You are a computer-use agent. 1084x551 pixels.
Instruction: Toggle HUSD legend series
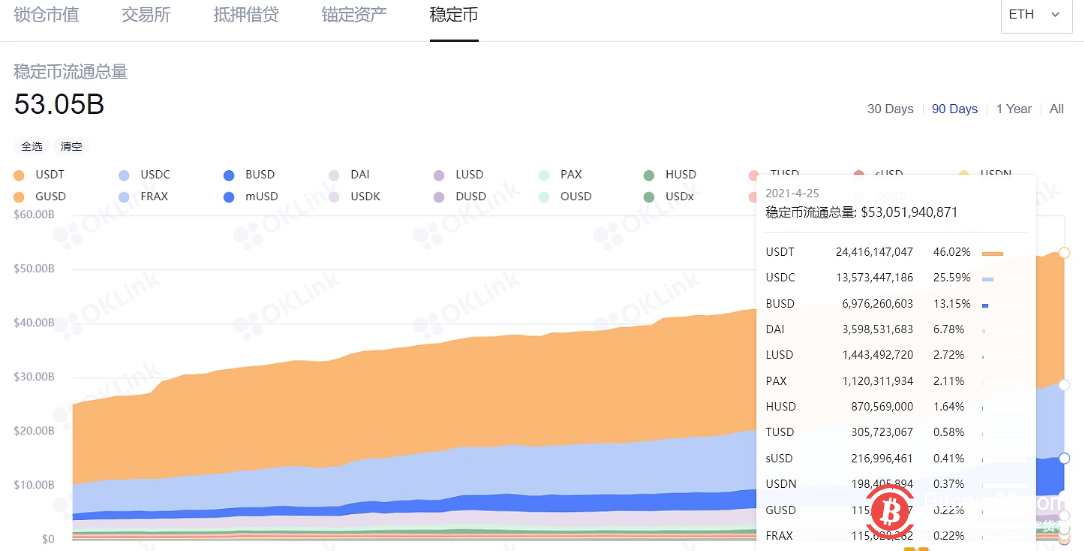(670, 175)
